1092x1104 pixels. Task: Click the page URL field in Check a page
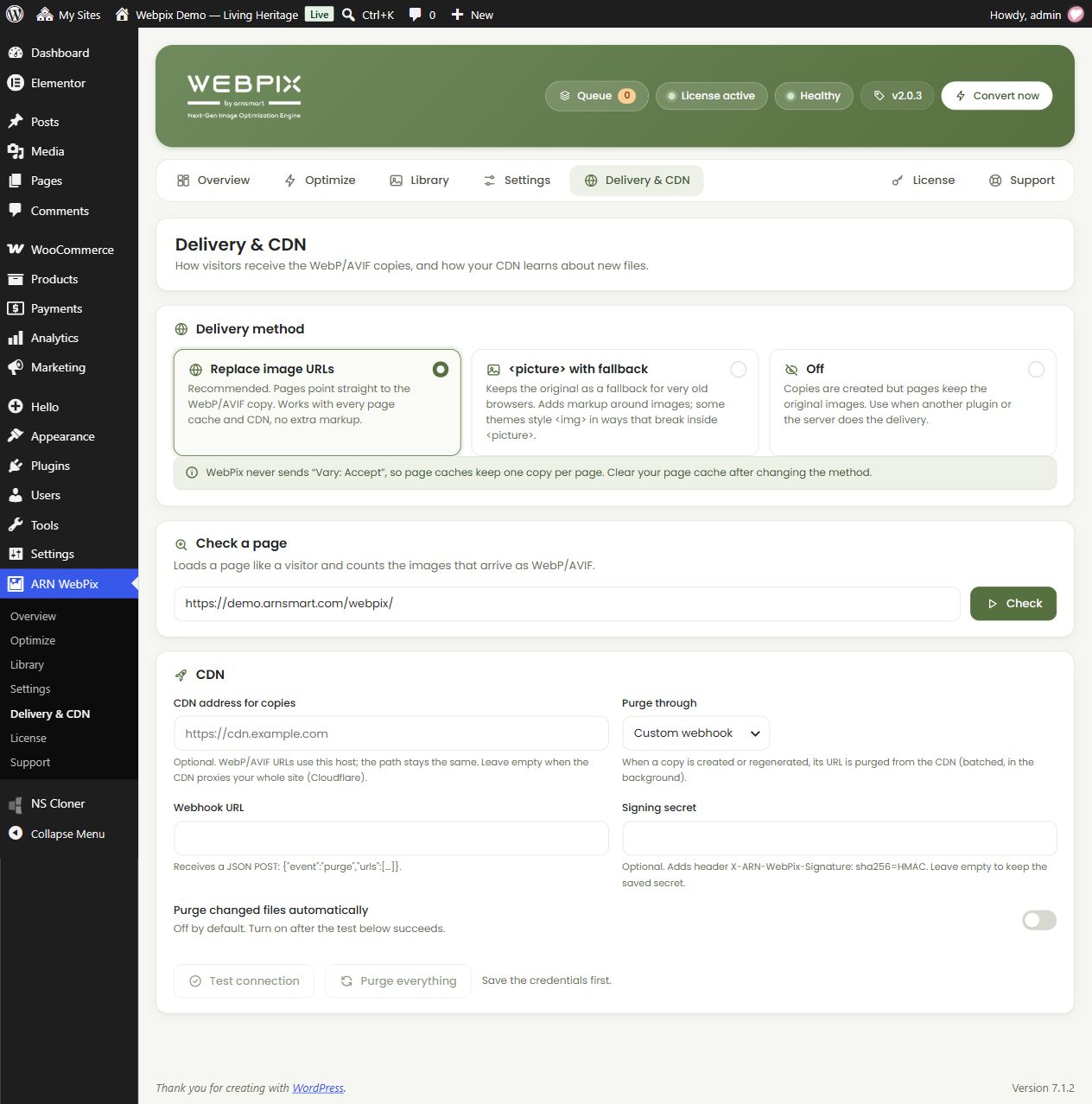(x=567, y=604)
